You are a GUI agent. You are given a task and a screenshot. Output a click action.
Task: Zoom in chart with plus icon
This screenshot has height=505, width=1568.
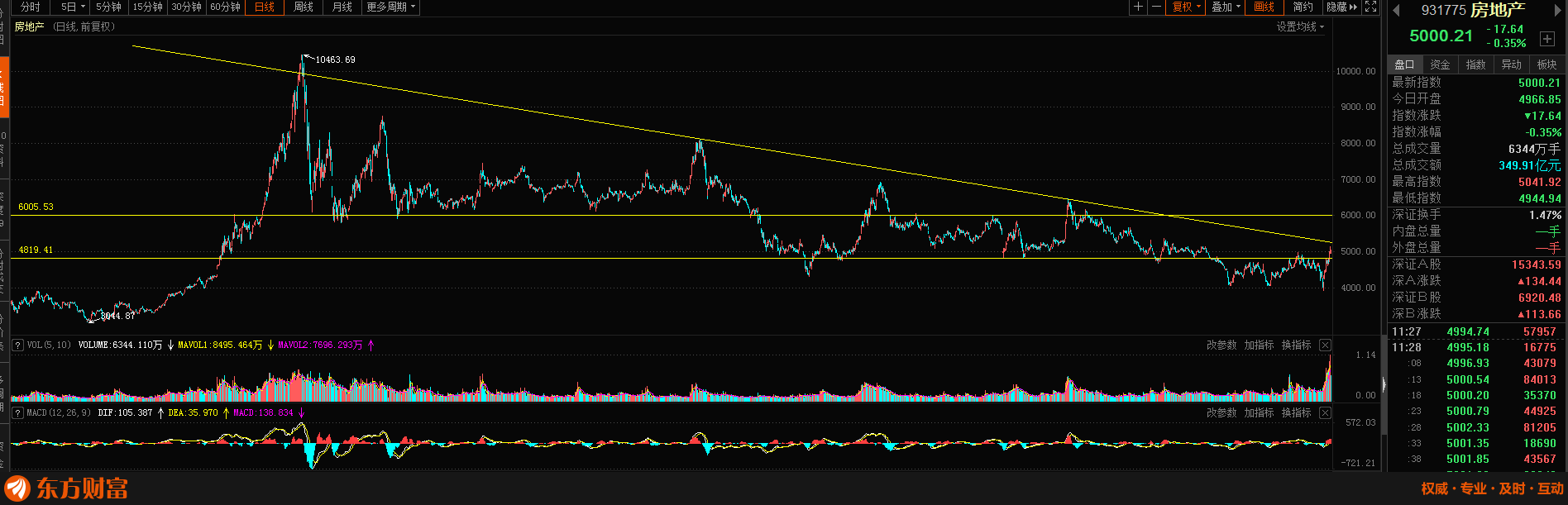(1139, 7)
